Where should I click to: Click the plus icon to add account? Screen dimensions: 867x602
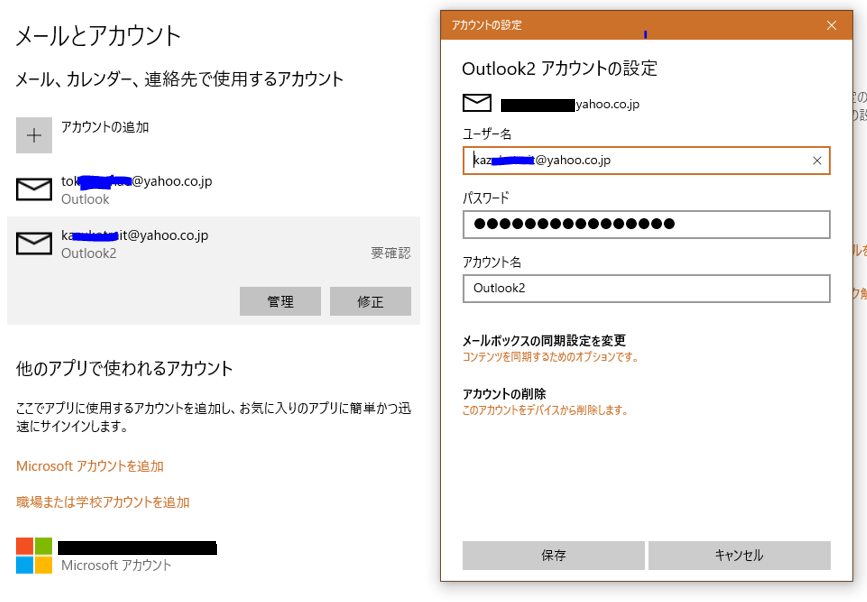pyautogui.click(x=34, y=135)
